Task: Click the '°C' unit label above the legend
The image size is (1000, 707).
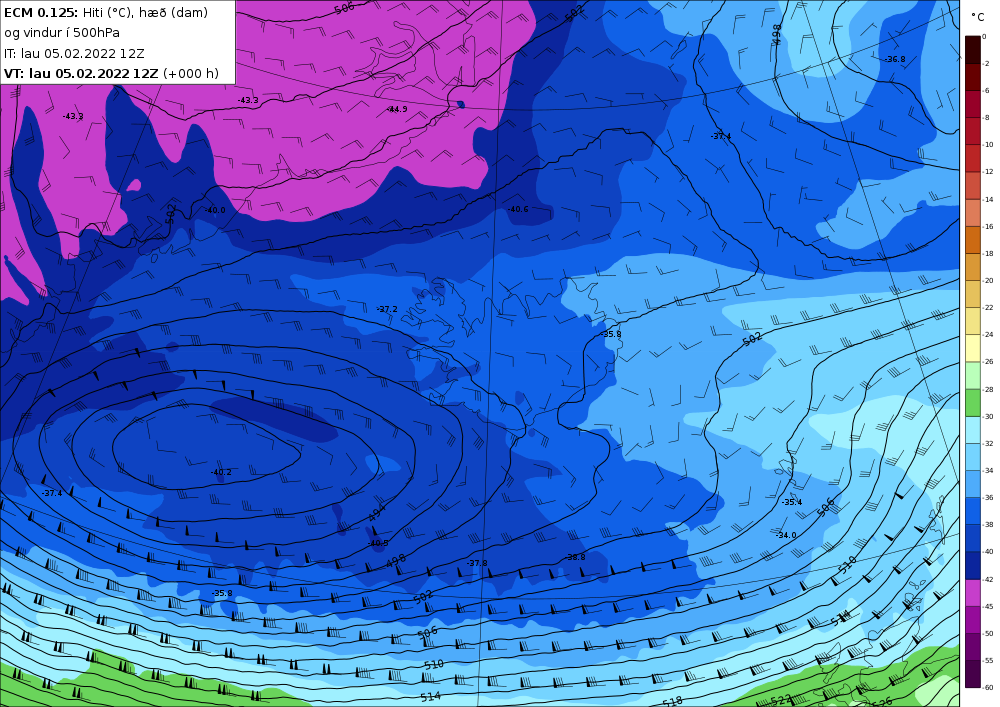Action: tap(978, 17)
